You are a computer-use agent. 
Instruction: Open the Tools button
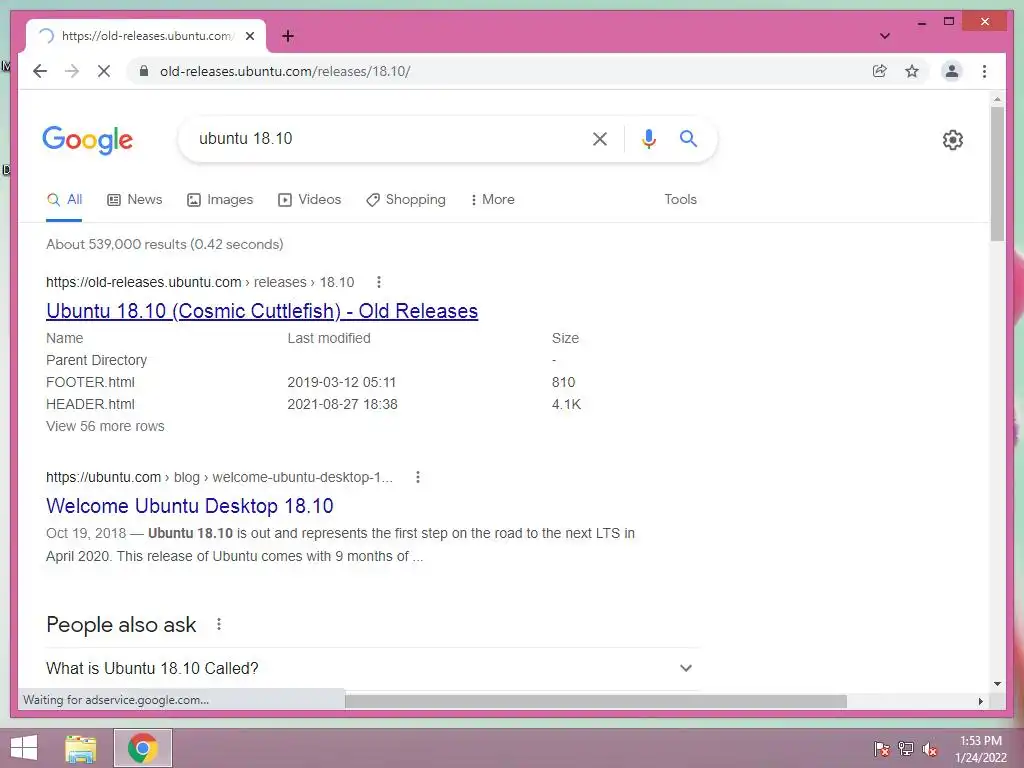(680, 200)
